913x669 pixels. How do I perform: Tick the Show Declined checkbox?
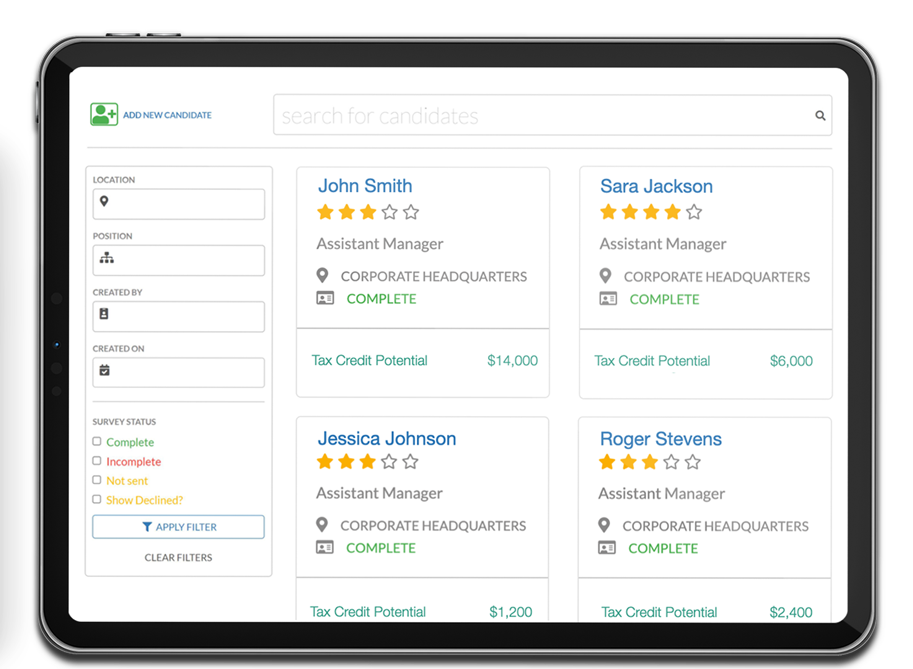pos(97,499)
